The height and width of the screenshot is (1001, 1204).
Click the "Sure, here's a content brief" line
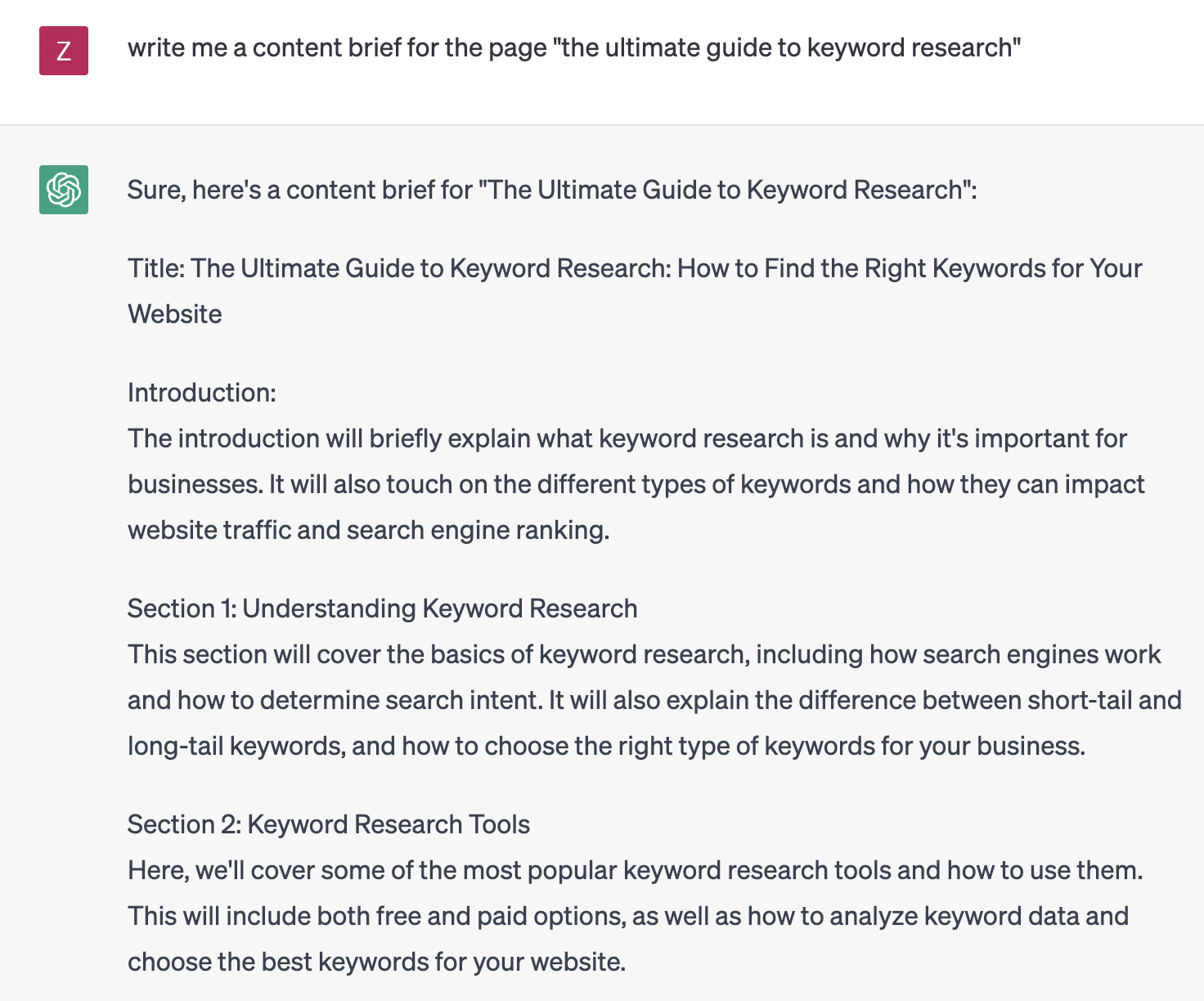click(552, 190)
